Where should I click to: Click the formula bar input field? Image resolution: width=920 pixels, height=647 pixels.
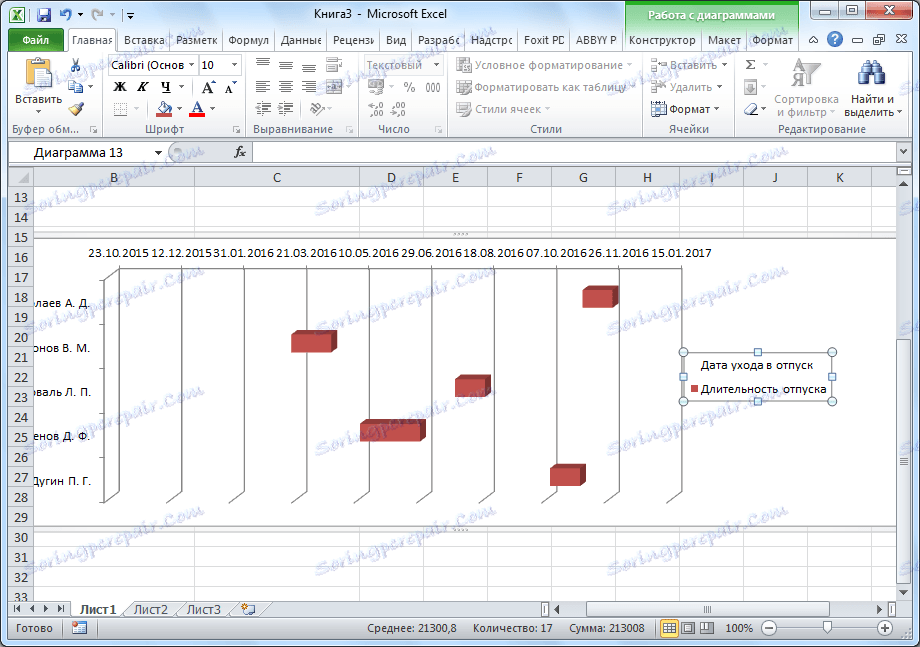(573, 153)
